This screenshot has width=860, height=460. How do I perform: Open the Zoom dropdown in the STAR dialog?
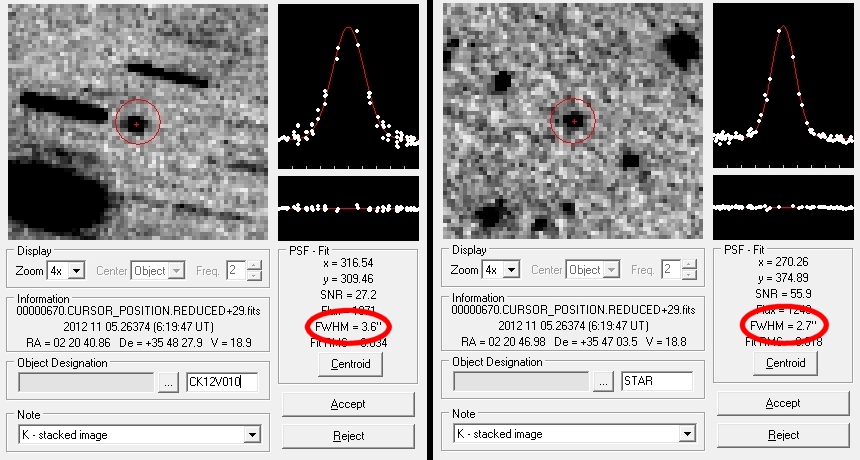511,270
